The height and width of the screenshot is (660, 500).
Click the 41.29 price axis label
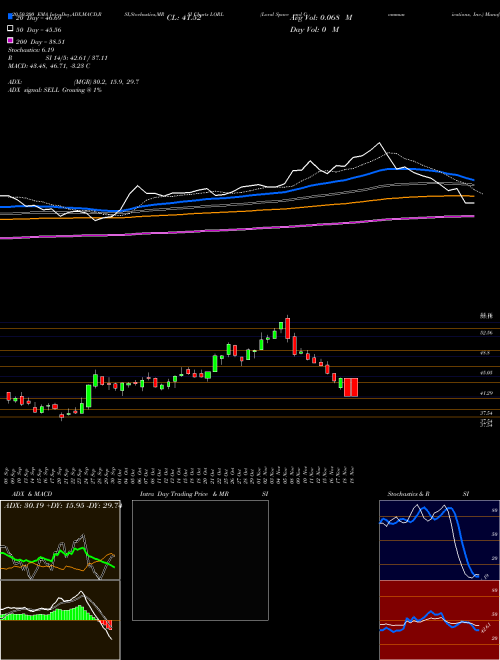click(x=486, y=393)
